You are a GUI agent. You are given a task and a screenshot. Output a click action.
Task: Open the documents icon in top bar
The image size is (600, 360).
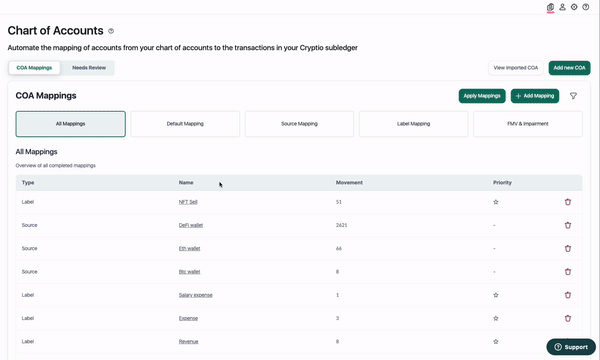(x=550, y=7)
